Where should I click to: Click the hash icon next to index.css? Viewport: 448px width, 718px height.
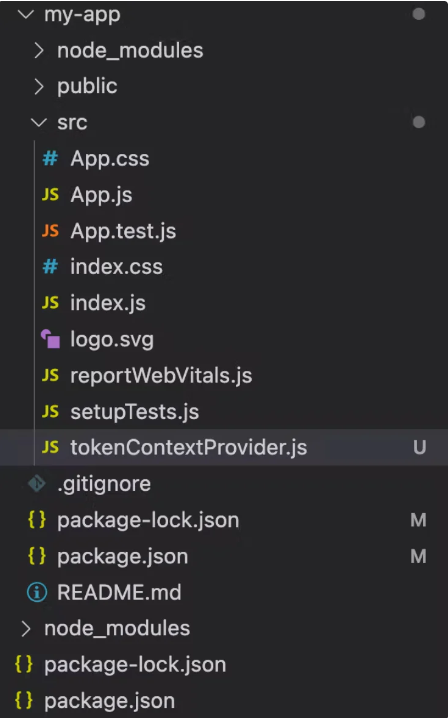click(x=50, y=267)
